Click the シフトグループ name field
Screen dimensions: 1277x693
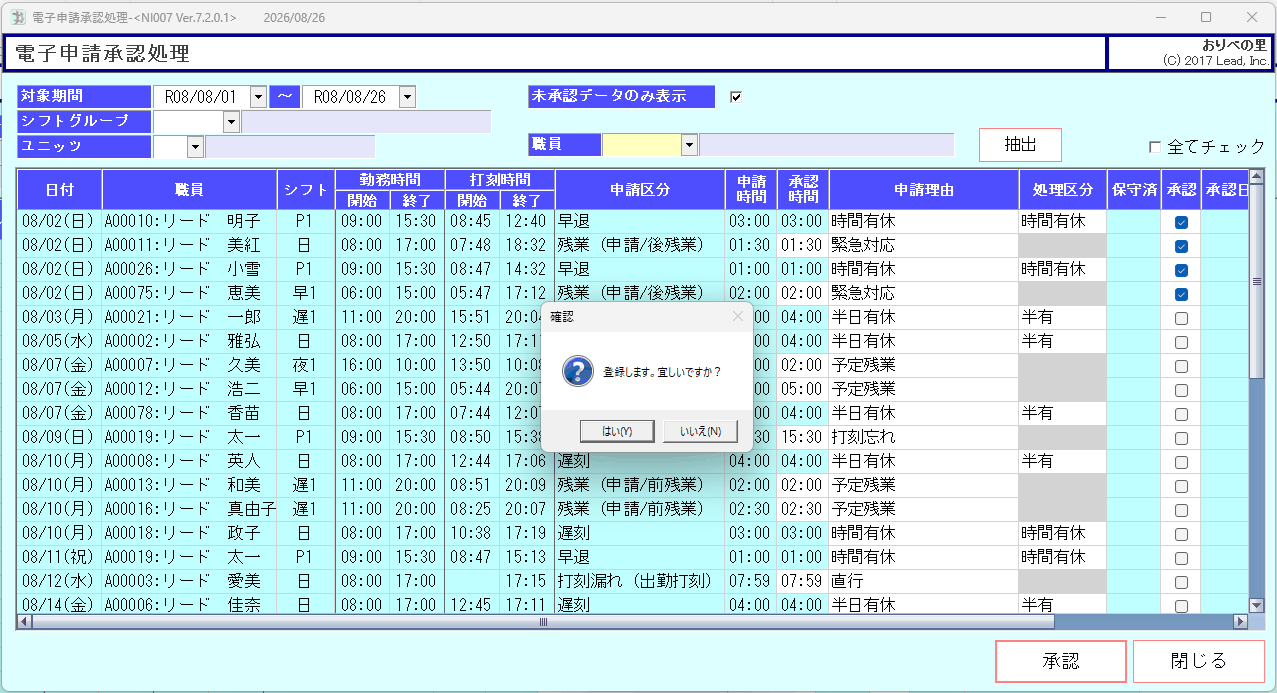[366, 122]
